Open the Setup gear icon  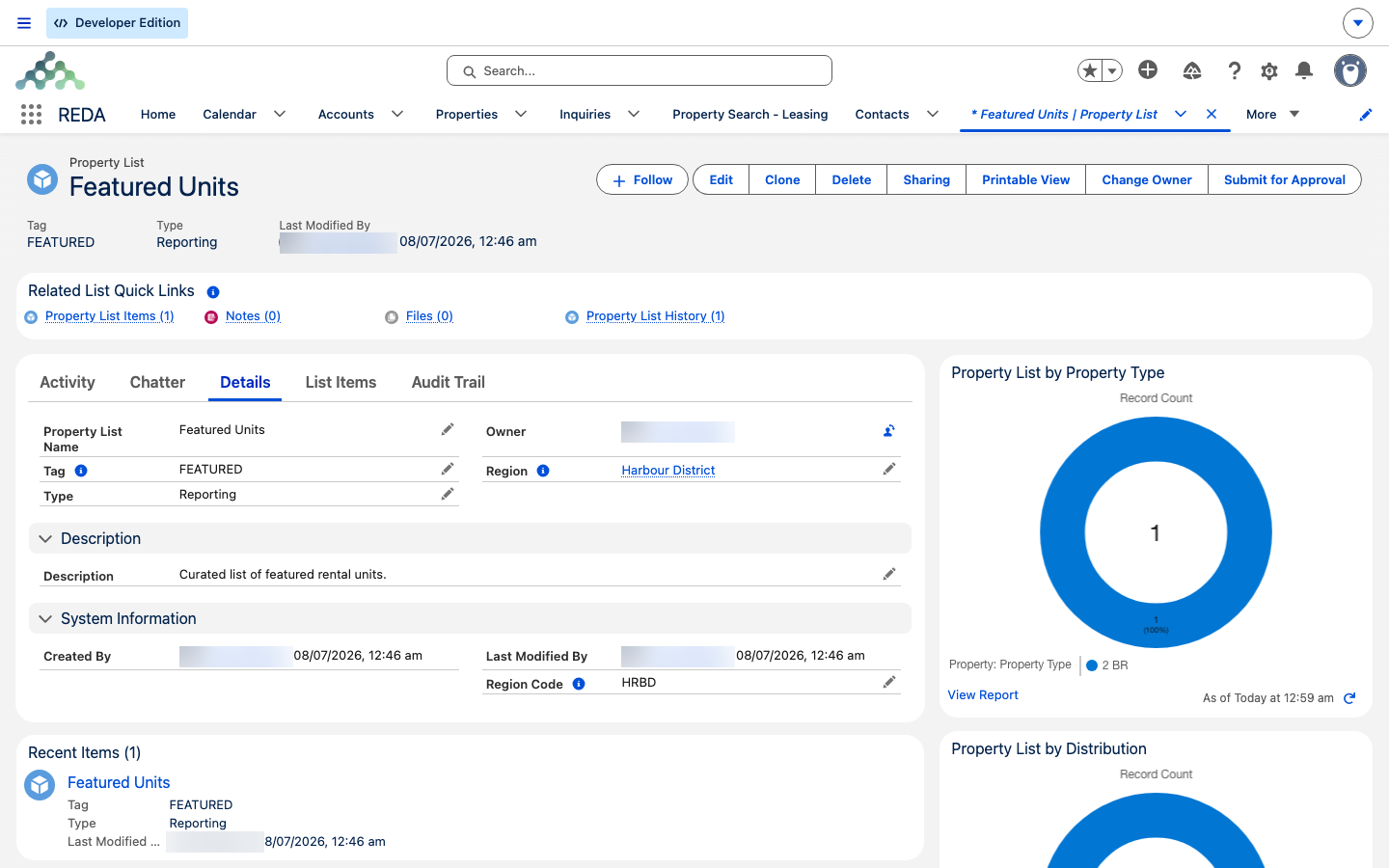pyautogui.click(x=1269, y=70)
